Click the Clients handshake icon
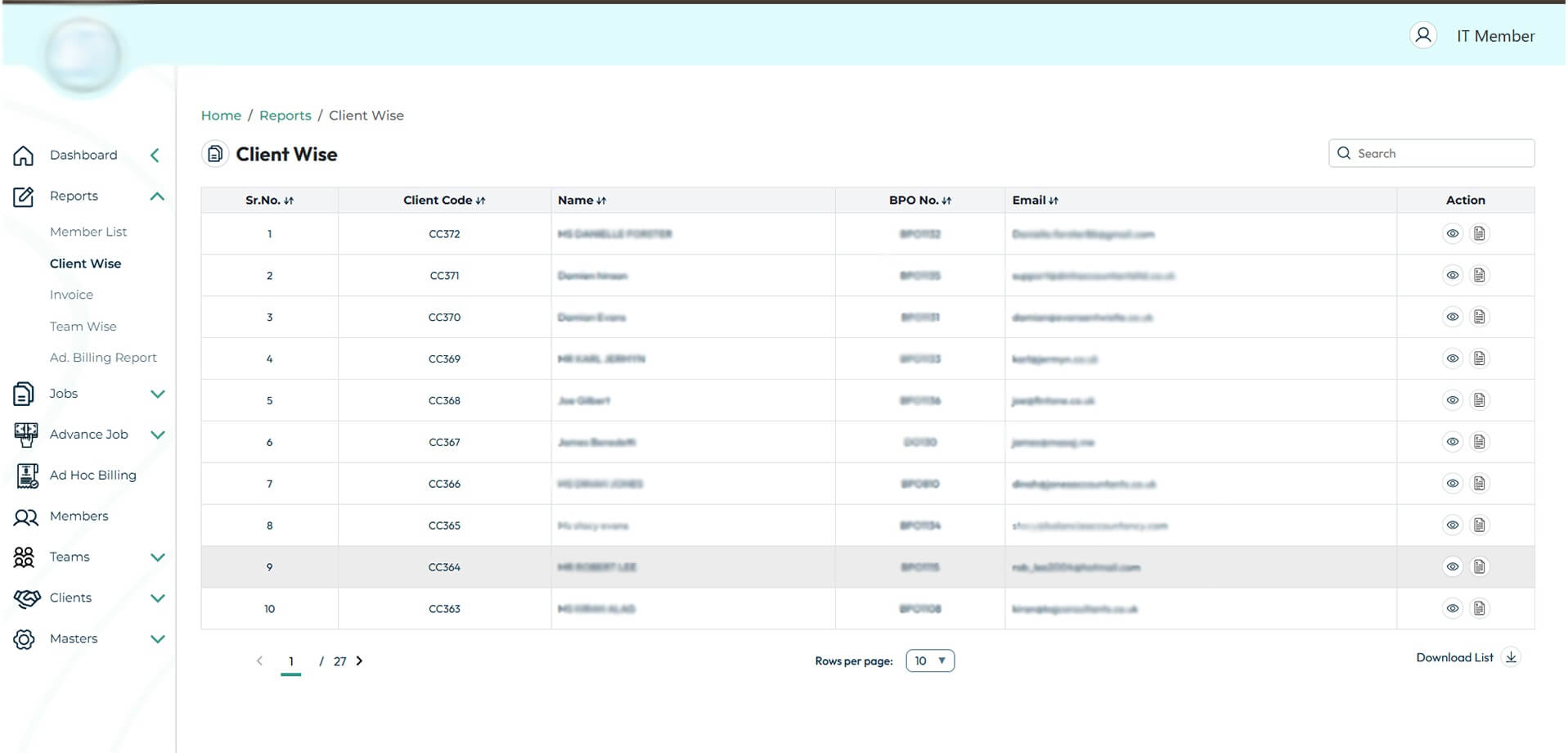Screen dimensions: 1568x753 (x=27, y=598)
